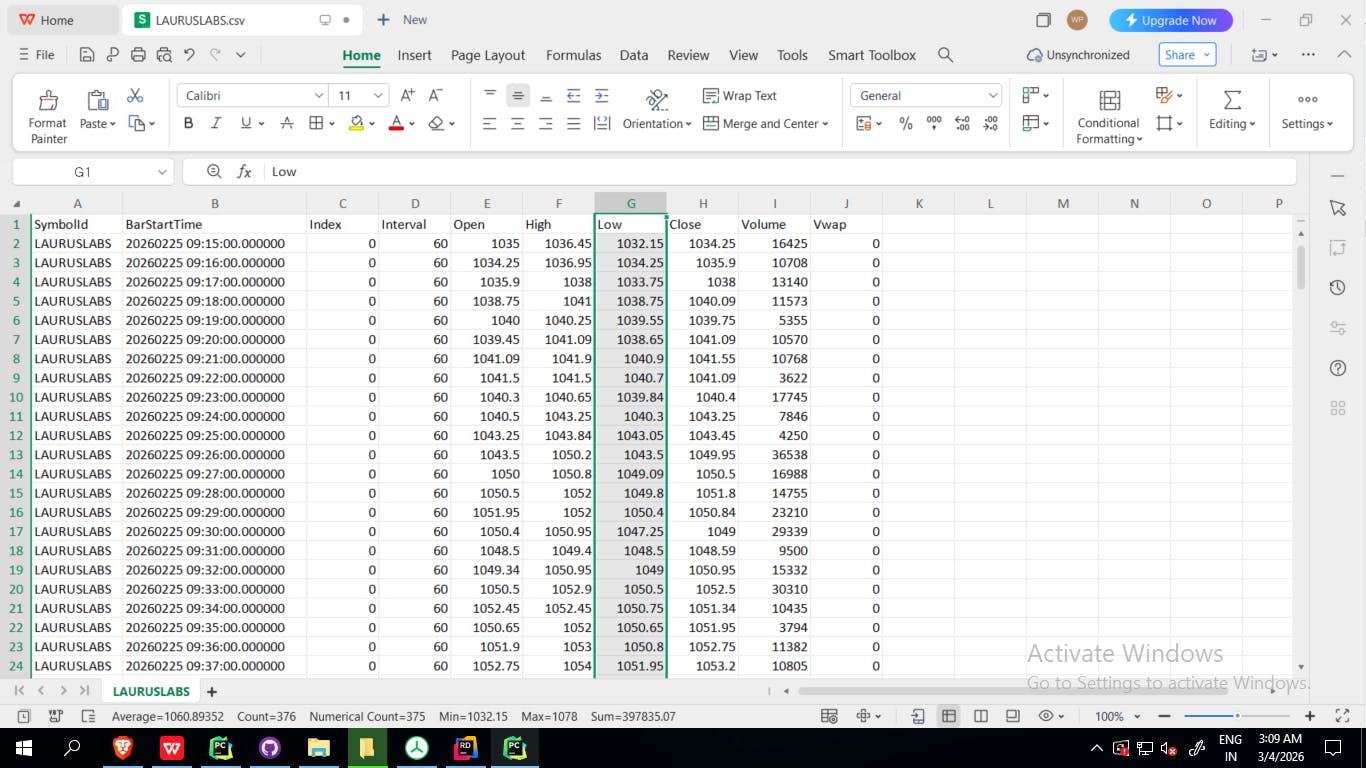Click the zoom slider in status bar

(x=1237, y=716)
